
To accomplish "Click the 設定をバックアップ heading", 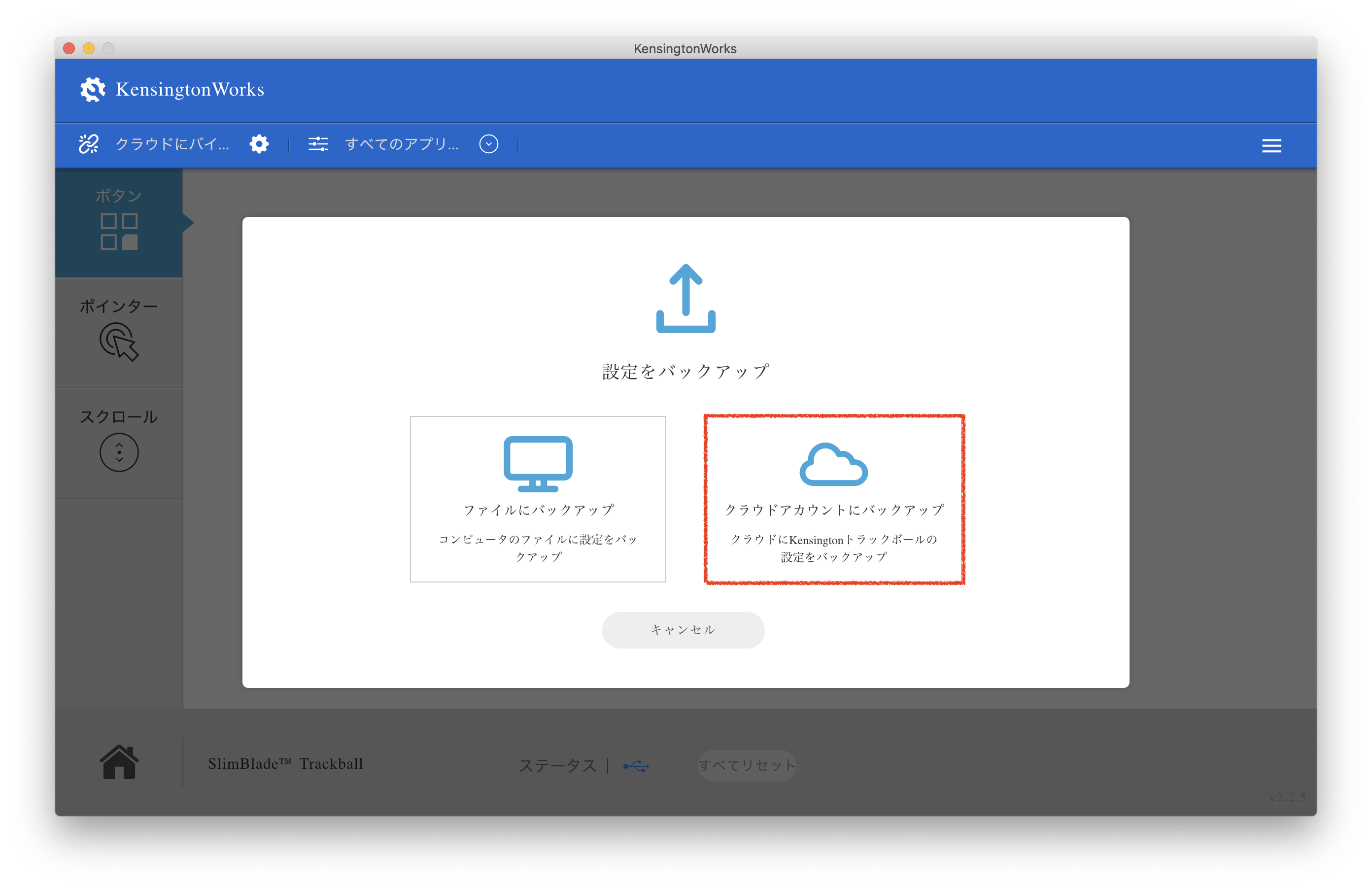I will (686, 371).
